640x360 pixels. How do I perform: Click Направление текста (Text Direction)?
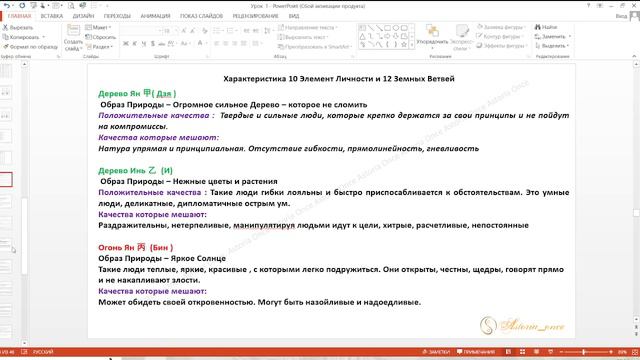pyautogui.click(x=308, y=27)
